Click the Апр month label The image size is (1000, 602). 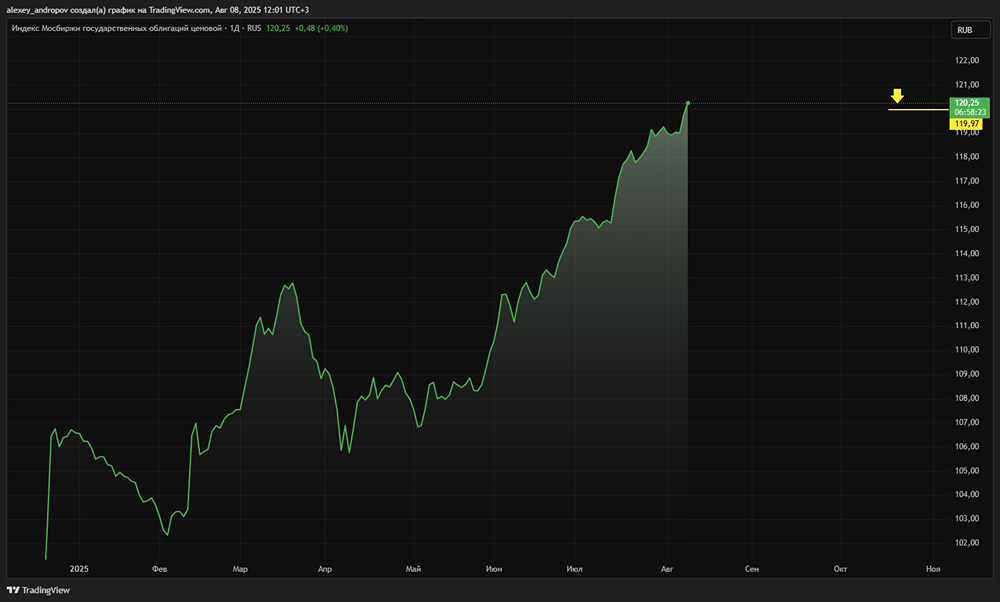tap(325, 569)
